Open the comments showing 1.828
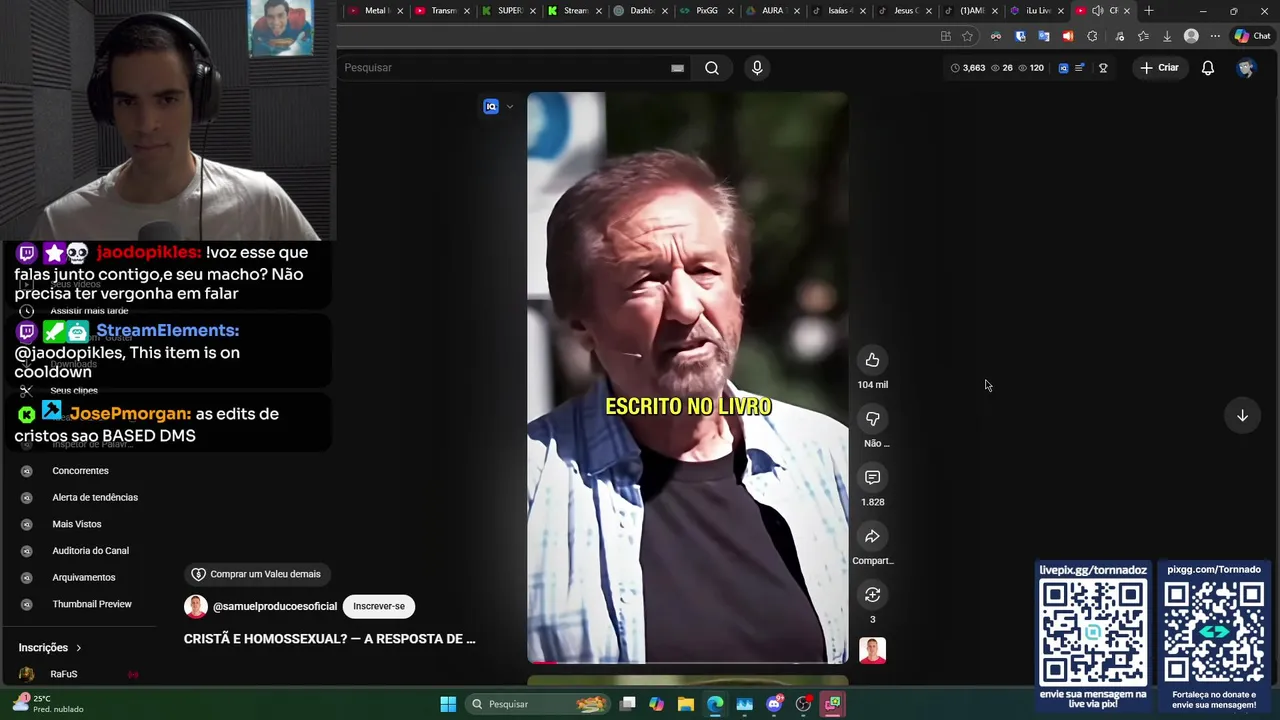This screenshot has width=1280, height=720. [x=872, y=478]
